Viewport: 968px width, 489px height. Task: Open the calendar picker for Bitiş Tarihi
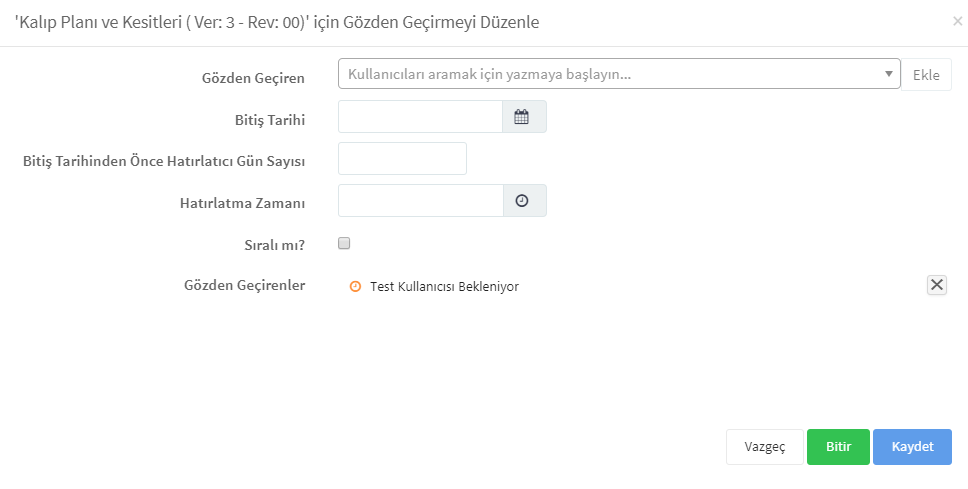click(524, 117)
